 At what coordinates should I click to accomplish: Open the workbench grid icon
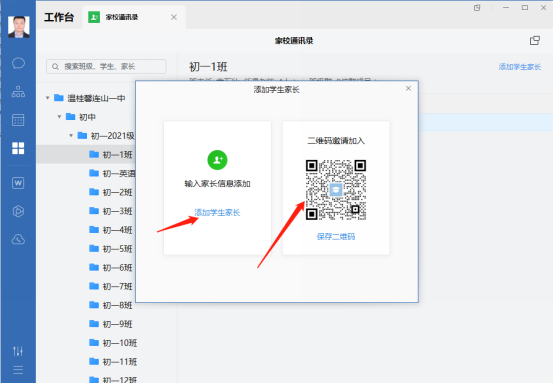click(18, 148)
